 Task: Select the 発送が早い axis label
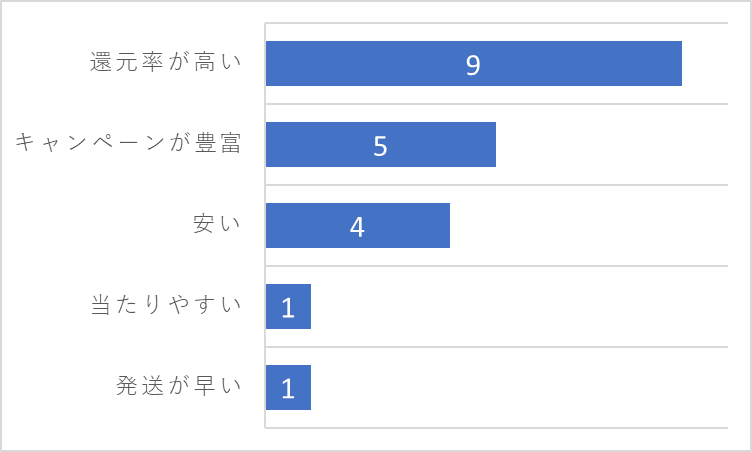click(x=178, y=386)
